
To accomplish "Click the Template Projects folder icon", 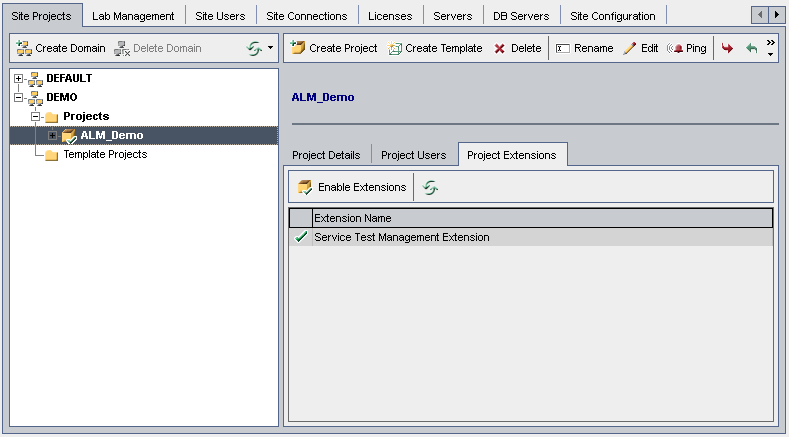I will point(52,155).
